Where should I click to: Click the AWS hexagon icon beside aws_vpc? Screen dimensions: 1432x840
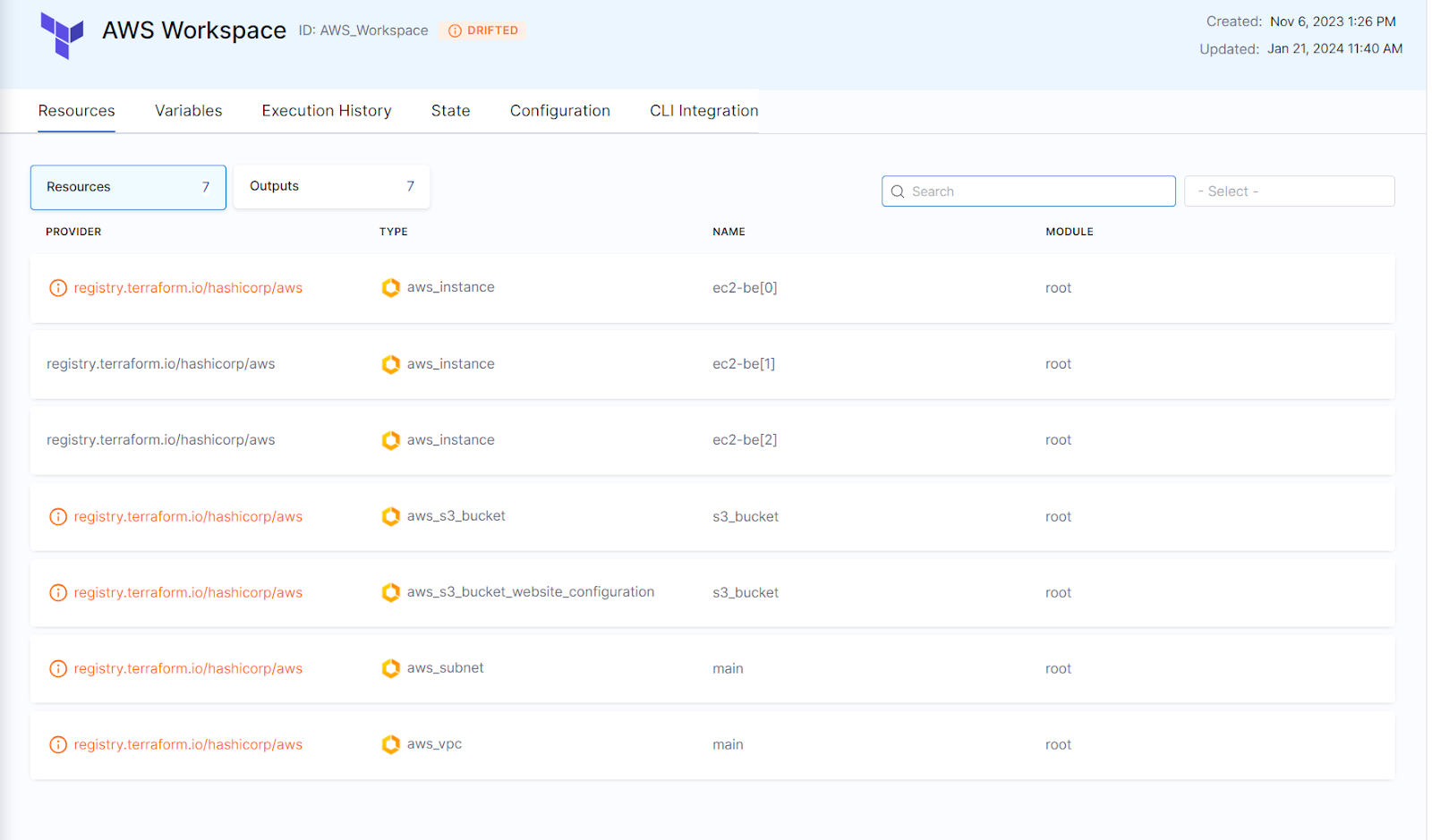[391, 745]
